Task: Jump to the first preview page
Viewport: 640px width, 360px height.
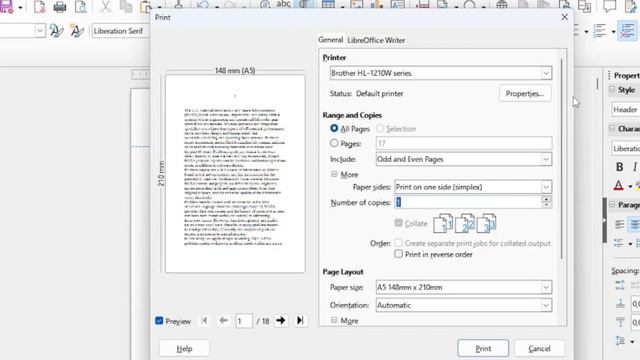Action: pos(204,321)
